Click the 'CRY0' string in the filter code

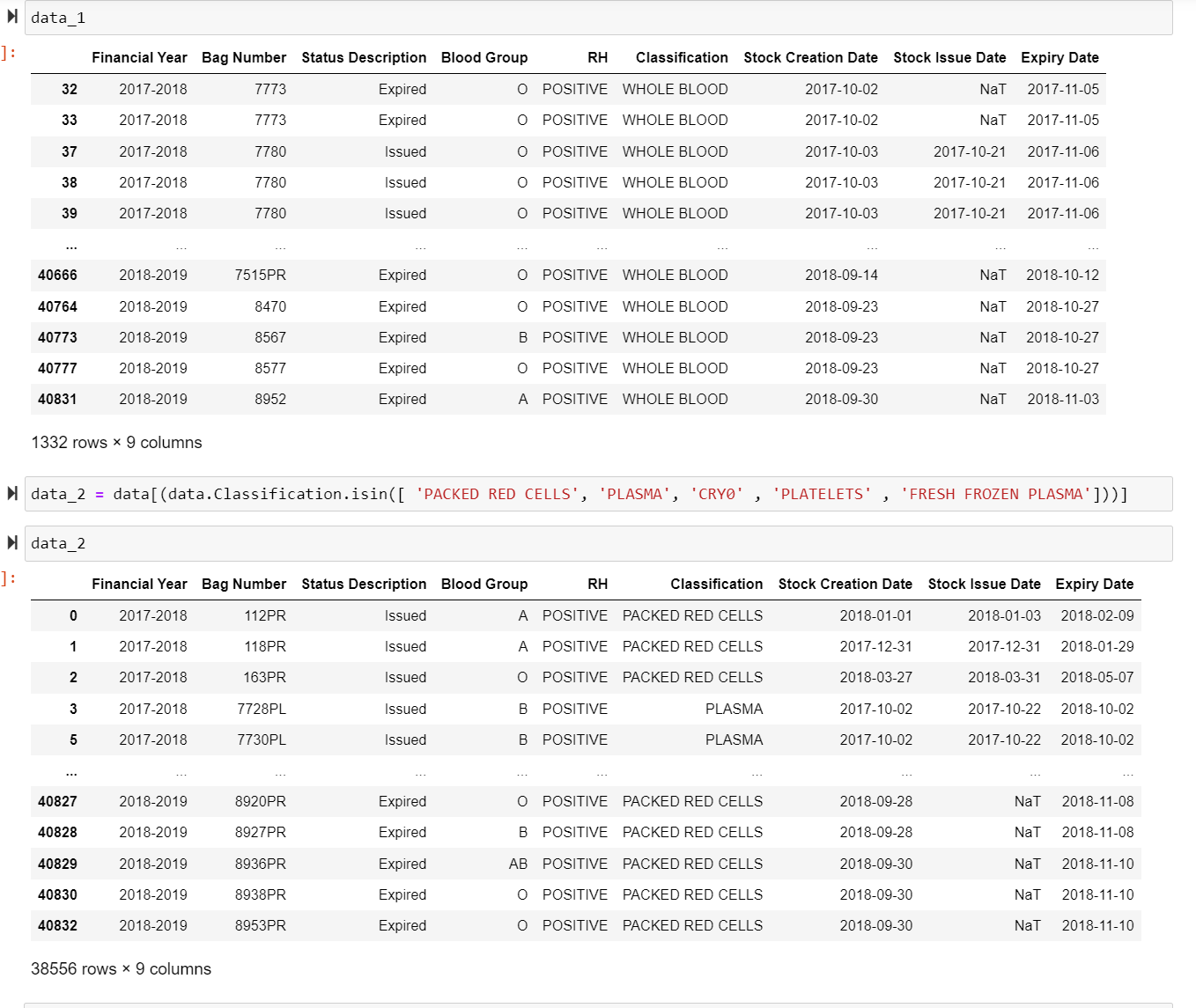click(716, 494)
